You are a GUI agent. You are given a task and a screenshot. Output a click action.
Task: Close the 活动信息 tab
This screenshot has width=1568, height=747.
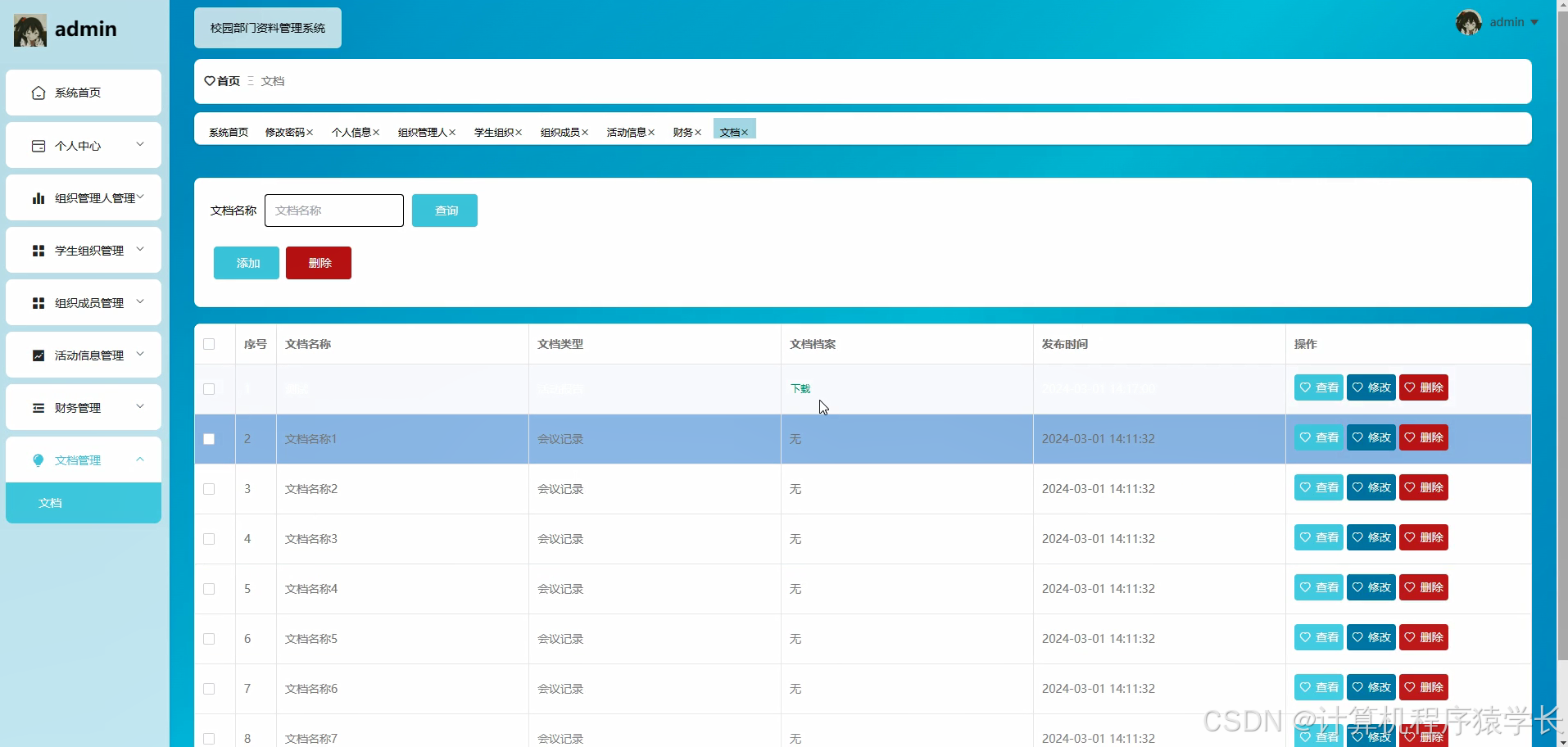[x=651, y=133]
